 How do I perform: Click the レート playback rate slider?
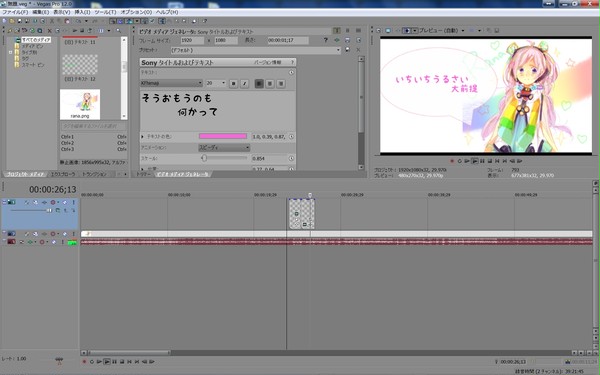59,359
